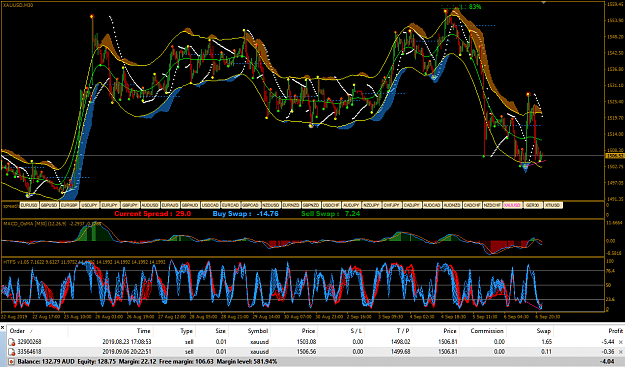625x367 pixels.
Task: Click the profit value -5.44
Action: [608, 342]
